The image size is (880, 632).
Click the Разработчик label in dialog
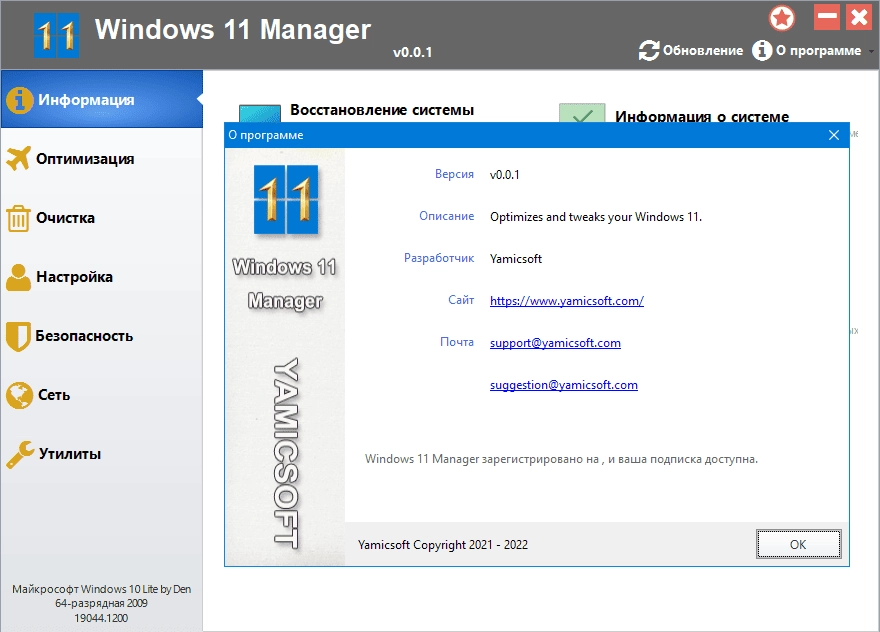439,258
